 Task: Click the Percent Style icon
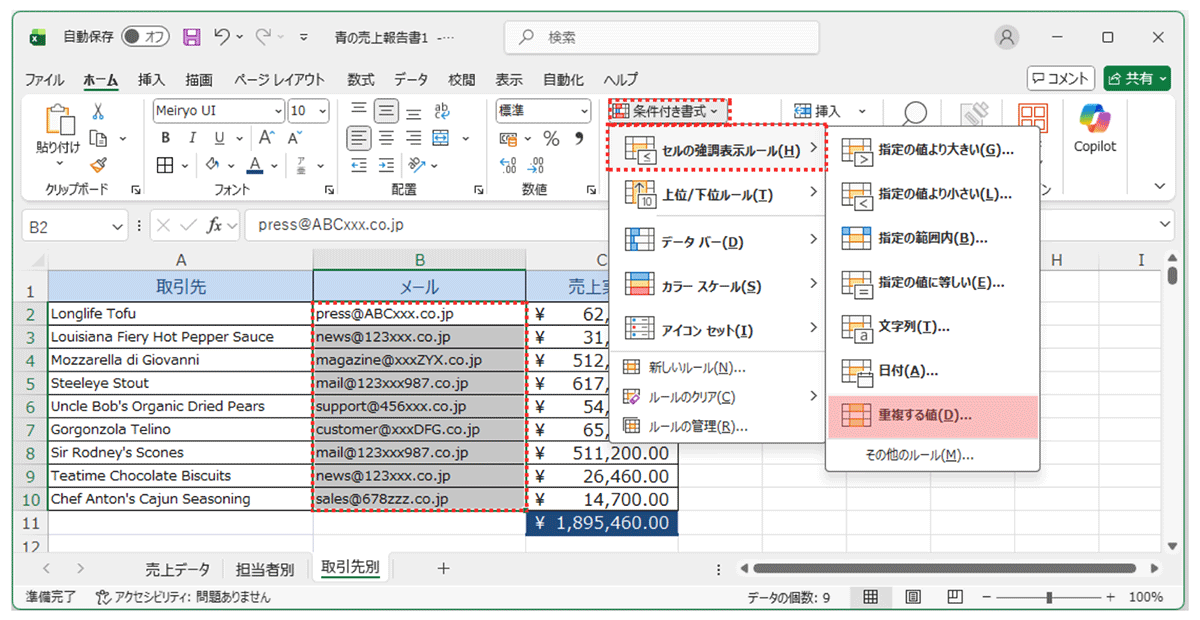click(551, 139)
